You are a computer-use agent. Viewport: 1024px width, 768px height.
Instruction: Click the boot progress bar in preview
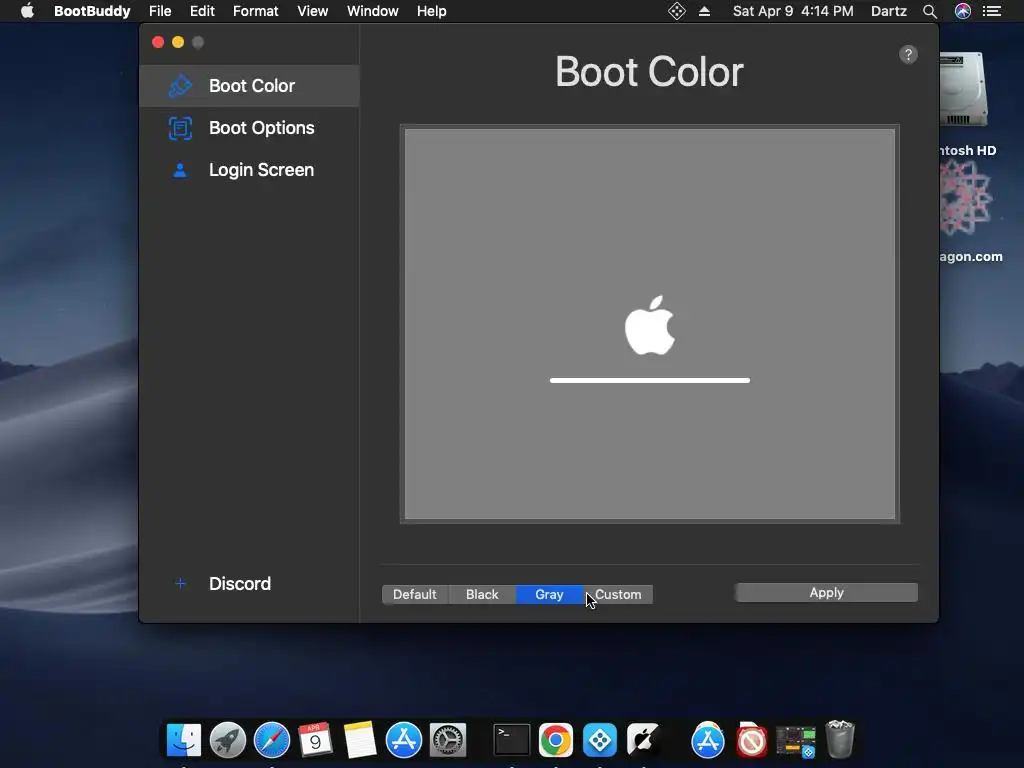[x=650, y=380]
